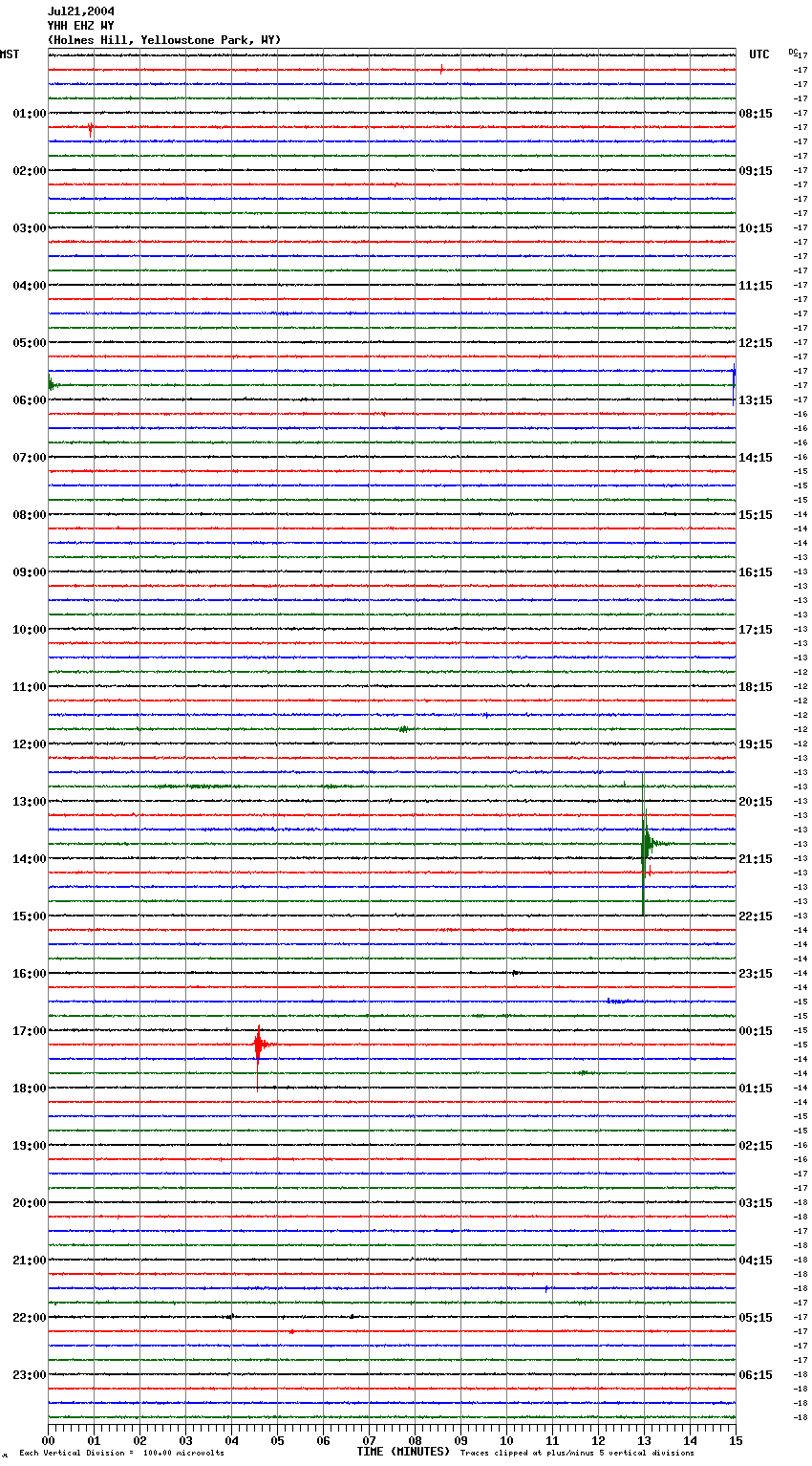Viewport: 812px width, 1466px height.
Task: Click the 06:15 UTC time label
Action: click(756, 1375)
